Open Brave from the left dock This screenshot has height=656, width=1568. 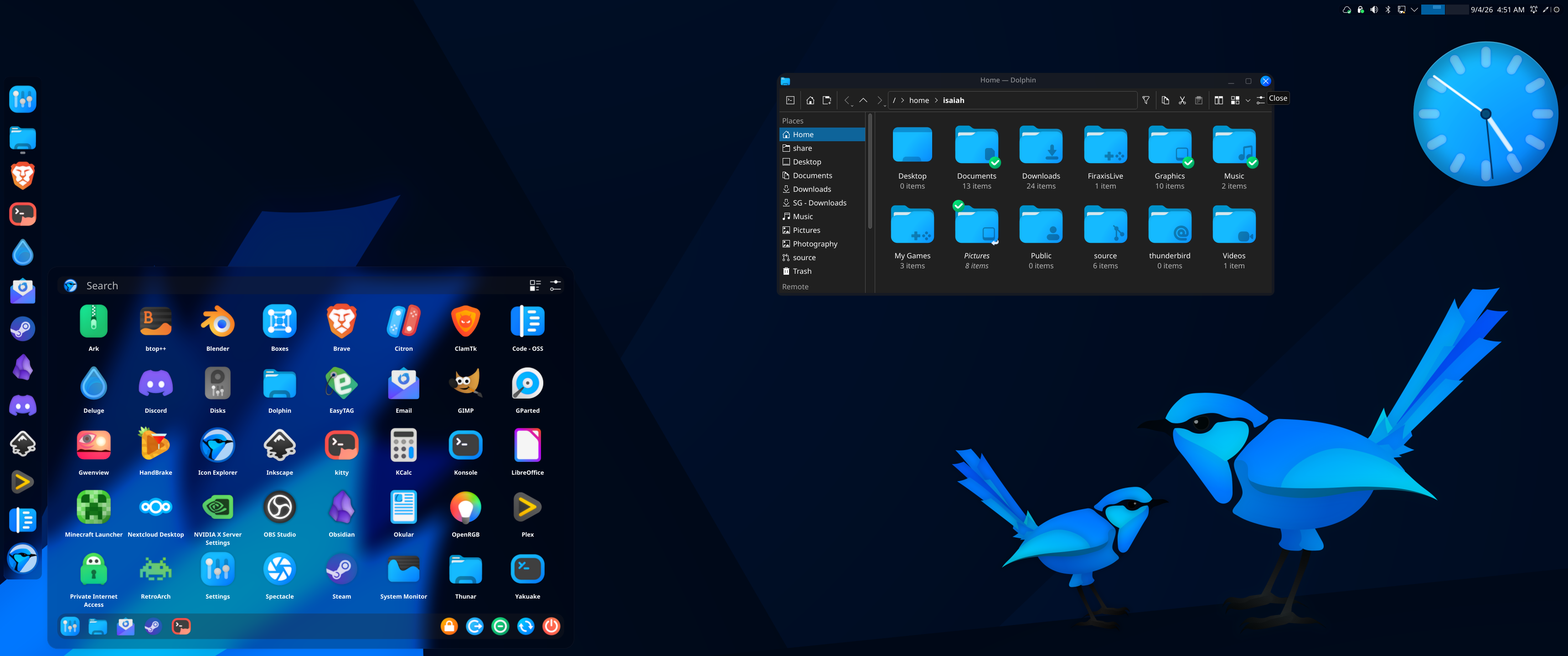tap(22, 176)
